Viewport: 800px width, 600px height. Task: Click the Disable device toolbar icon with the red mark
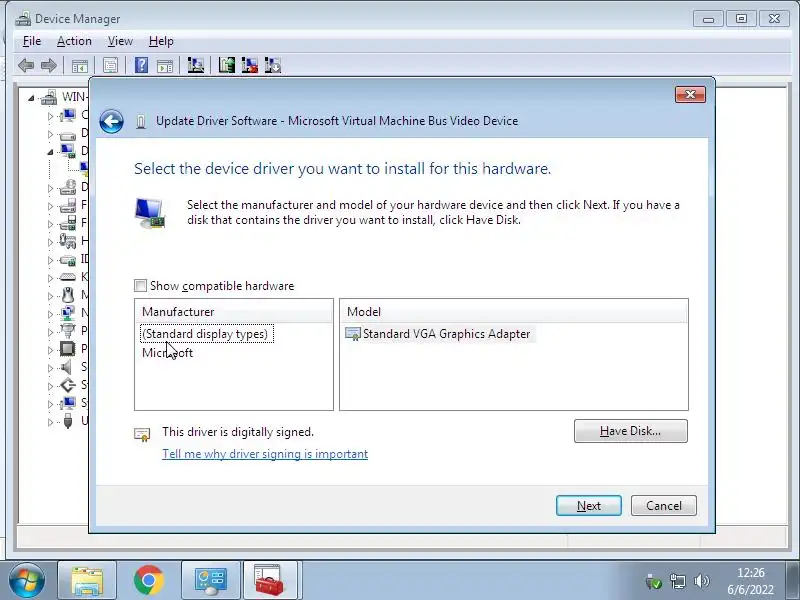(249, 65)
